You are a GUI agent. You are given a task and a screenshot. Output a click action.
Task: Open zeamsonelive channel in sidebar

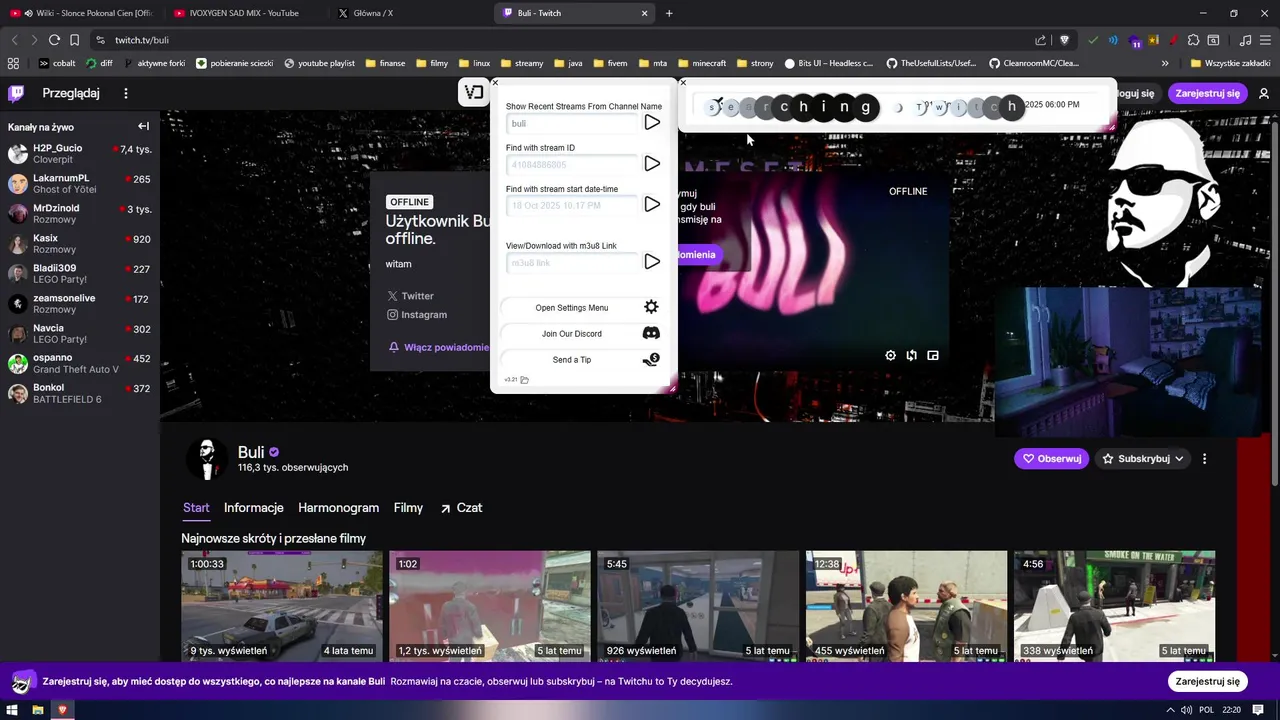pos(80,304)
